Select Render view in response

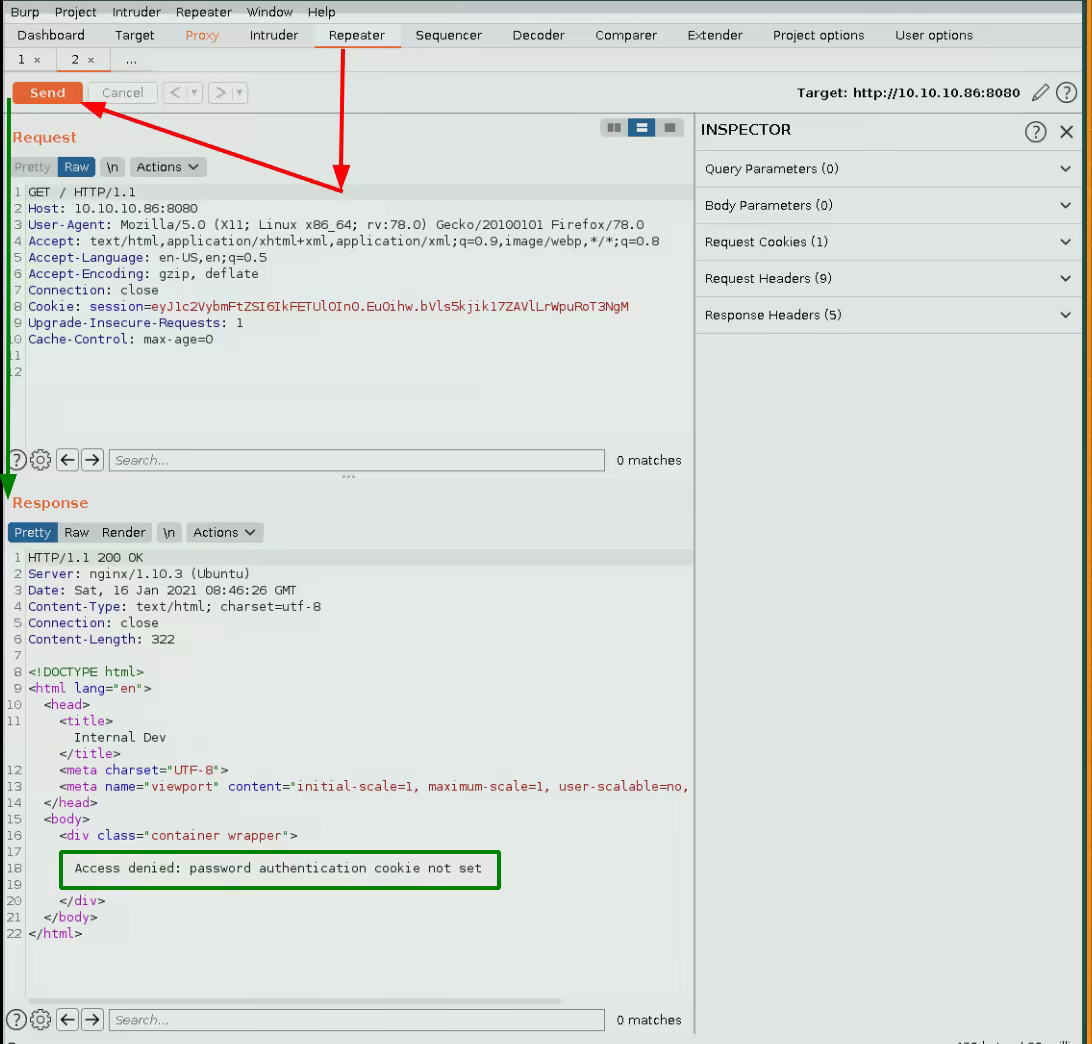tap(124, 532)
